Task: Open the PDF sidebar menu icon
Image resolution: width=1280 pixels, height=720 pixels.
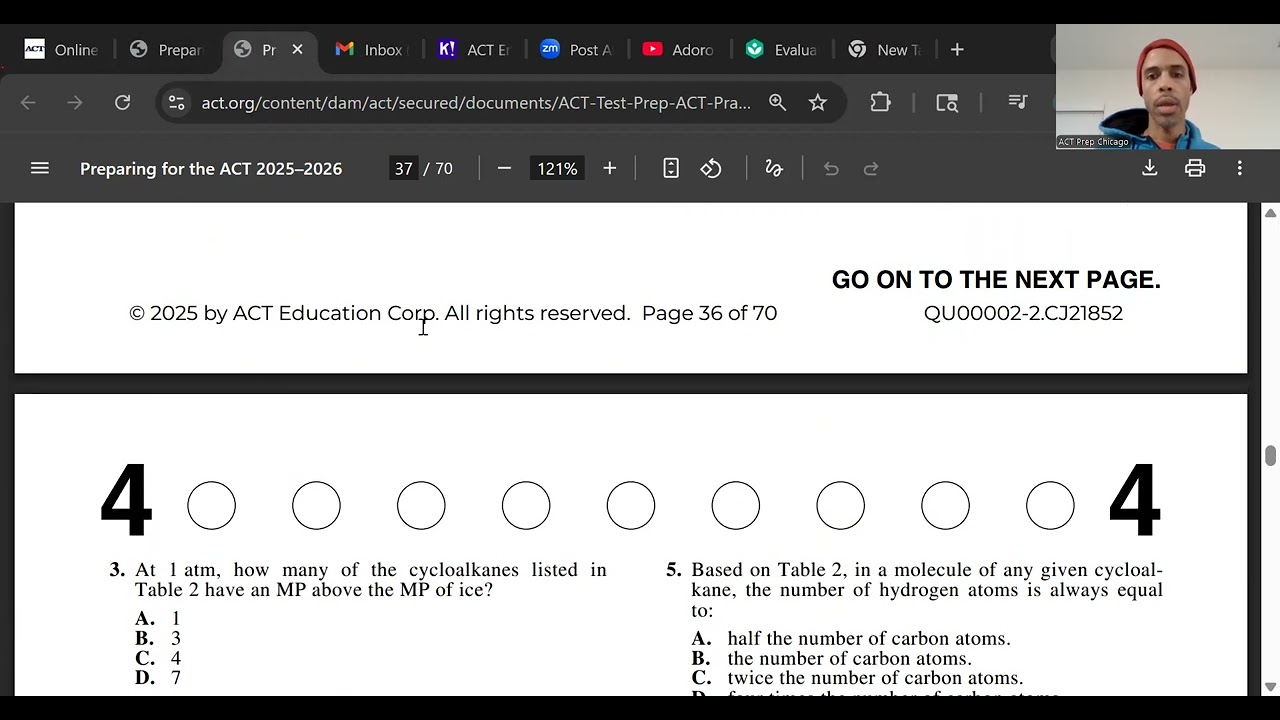Action: (40, 169)
